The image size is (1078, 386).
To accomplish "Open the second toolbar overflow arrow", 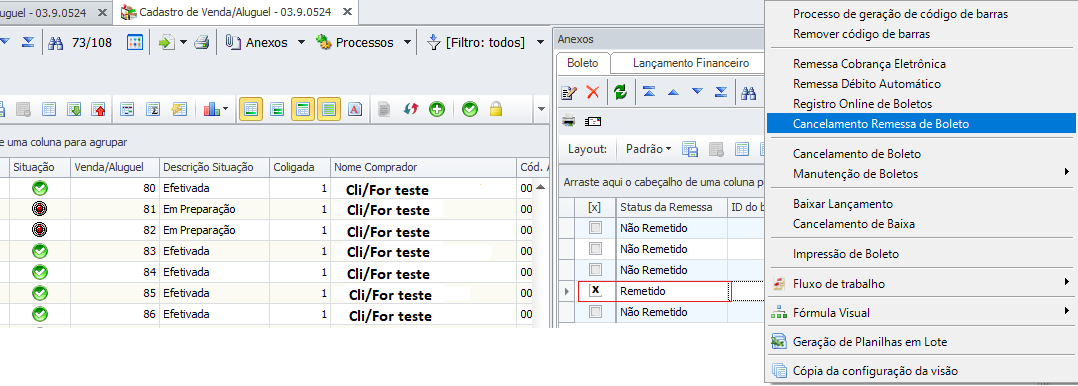I will tap(541, 109).
